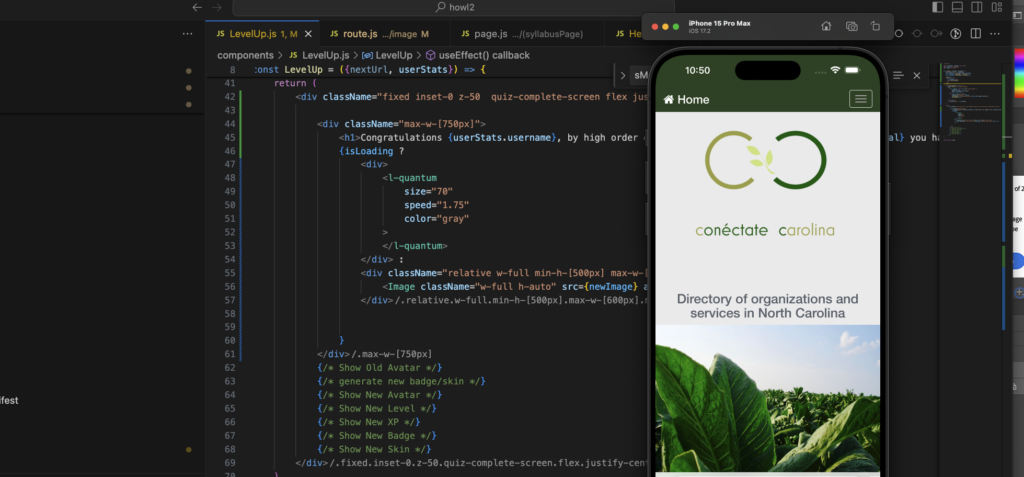Click line number 61 in gutter
Viewport: 1024px width, 477px height.
tap(229, 354)
